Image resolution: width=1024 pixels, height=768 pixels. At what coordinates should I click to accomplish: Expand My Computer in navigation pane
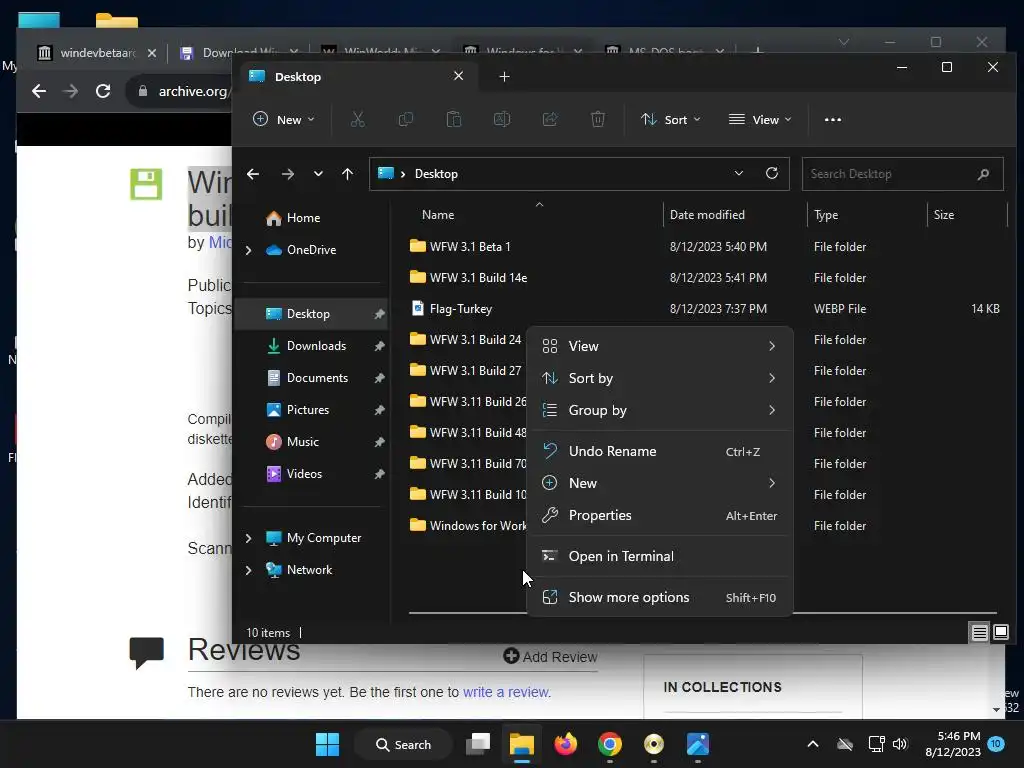[248, 538]
